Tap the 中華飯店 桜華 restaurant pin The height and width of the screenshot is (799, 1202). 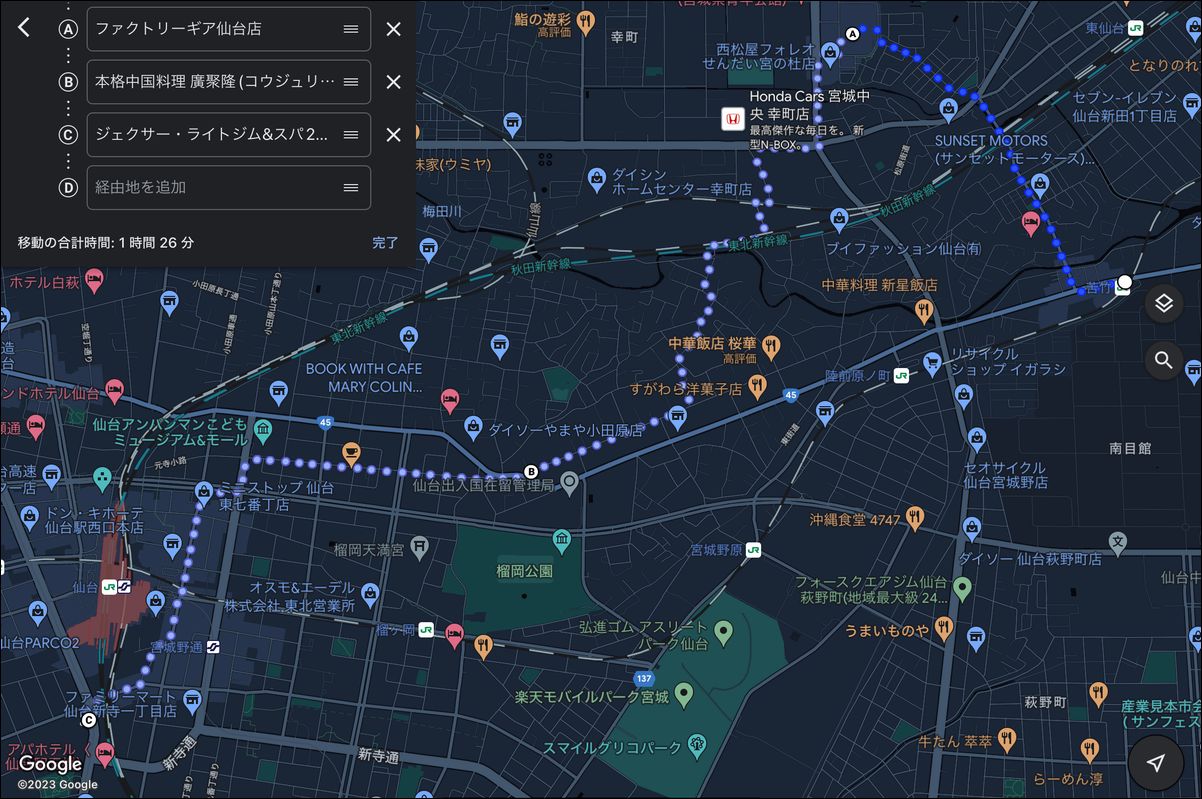tap(770, 348)
